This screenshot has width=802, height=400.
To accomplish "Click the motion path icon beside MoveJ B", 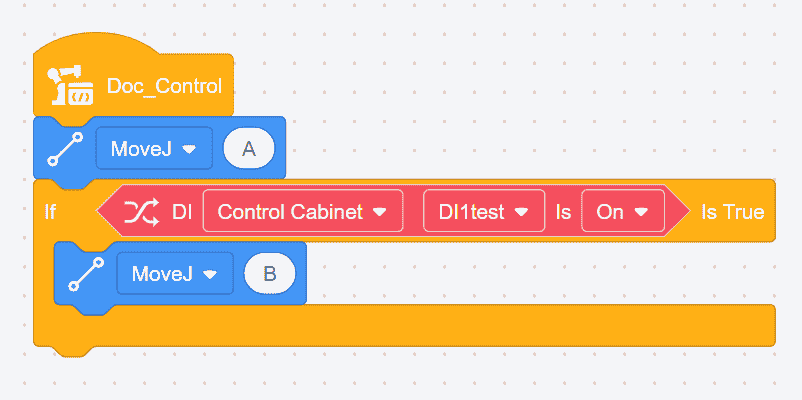I will pyautogui.click(x=86, y=273).
